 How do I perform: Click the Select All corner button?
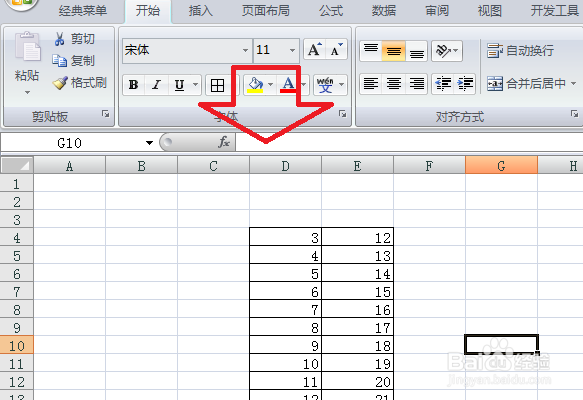point(17,165)
